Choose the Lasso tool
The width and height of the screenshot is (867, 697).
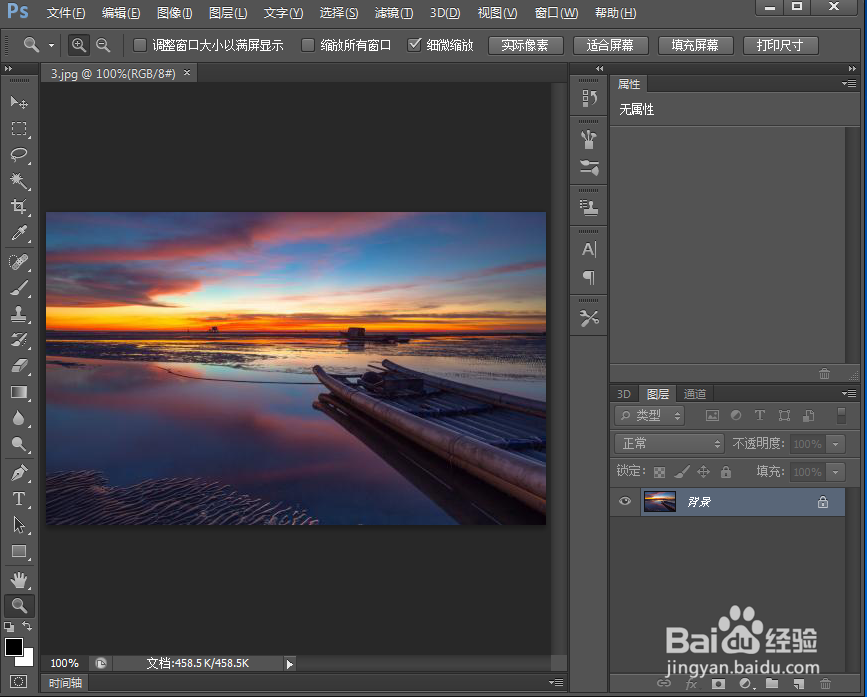19,154
